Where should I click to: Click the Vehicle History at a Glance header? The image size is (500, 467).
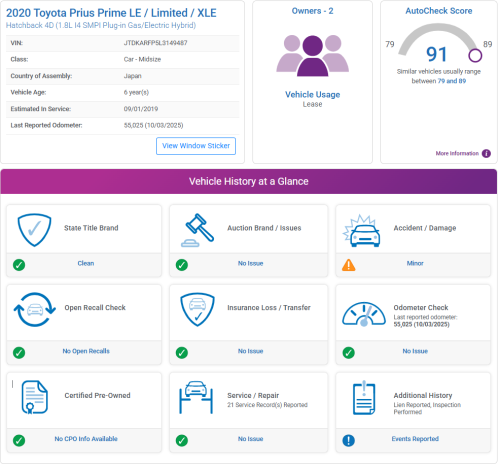[x=249, y=181]
